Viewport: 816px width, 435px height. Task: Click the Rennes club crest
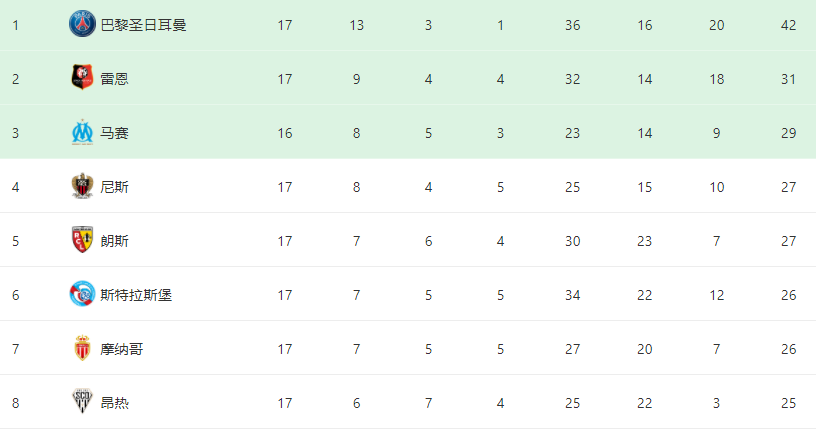click(x=82, y=78)
